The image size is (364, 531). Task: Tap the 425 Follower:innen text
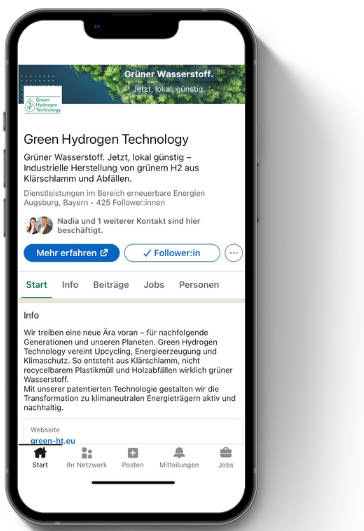click(x=130, y=203)
